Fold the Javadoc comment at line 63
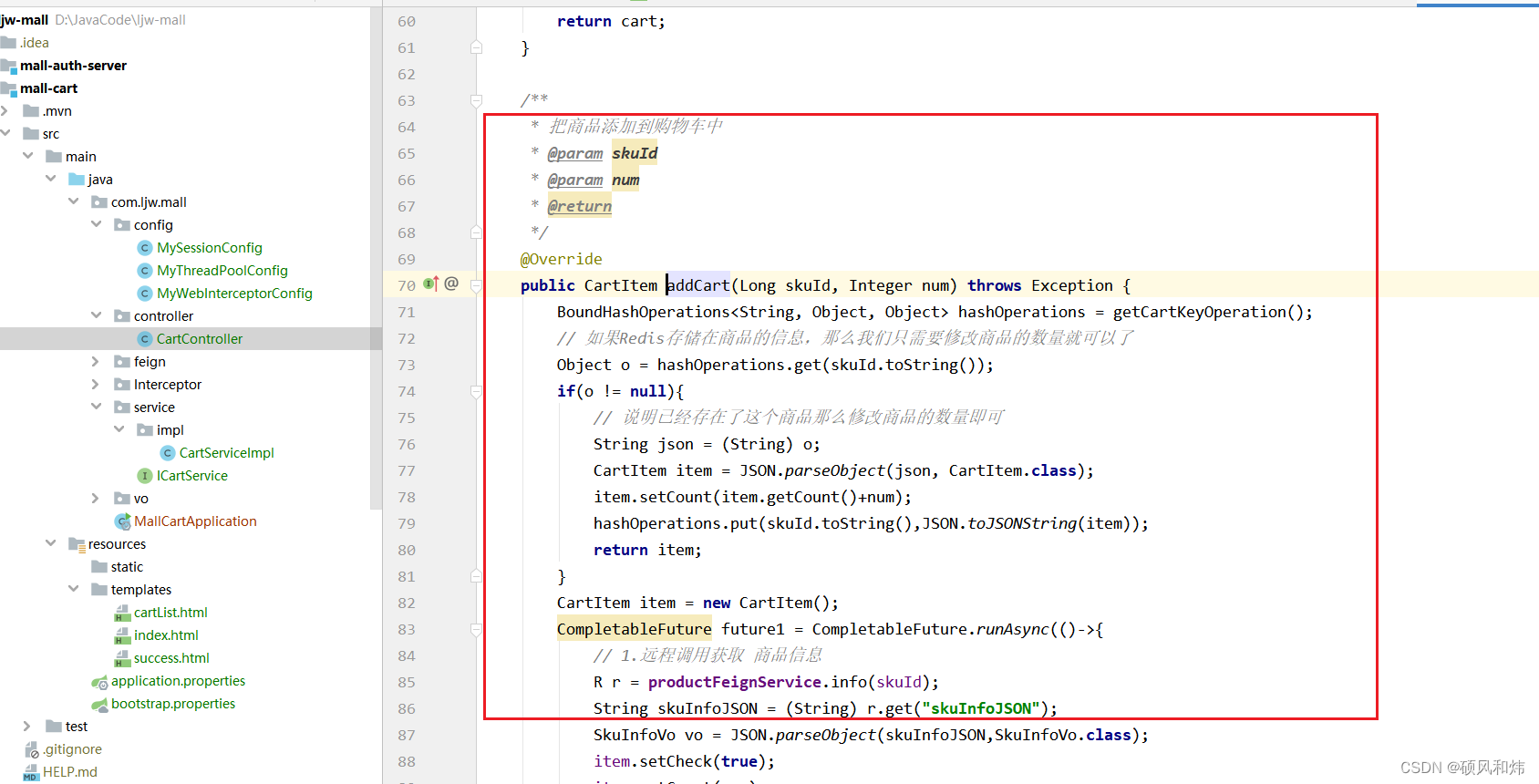Image resolution: width=1539 pixels, height=784 pixels. (476, 100)
